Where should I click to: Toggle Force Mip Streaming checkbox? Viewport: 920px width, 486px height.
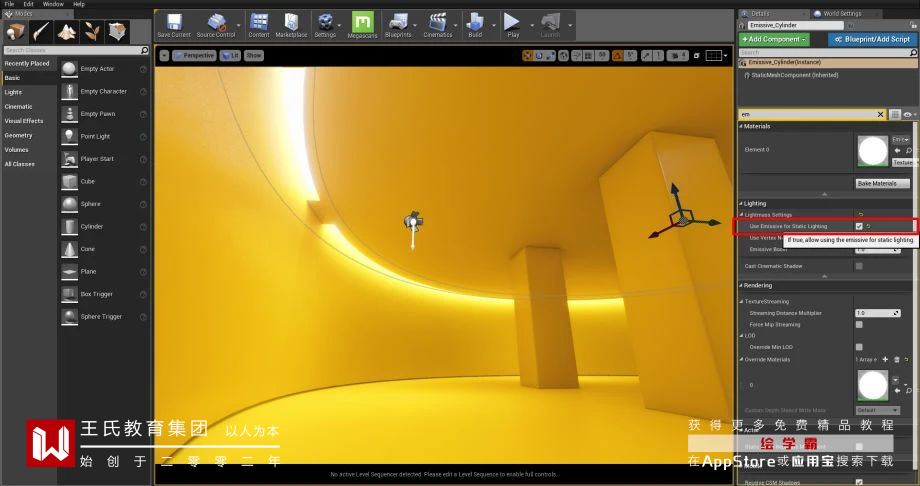tap(859, 324)
